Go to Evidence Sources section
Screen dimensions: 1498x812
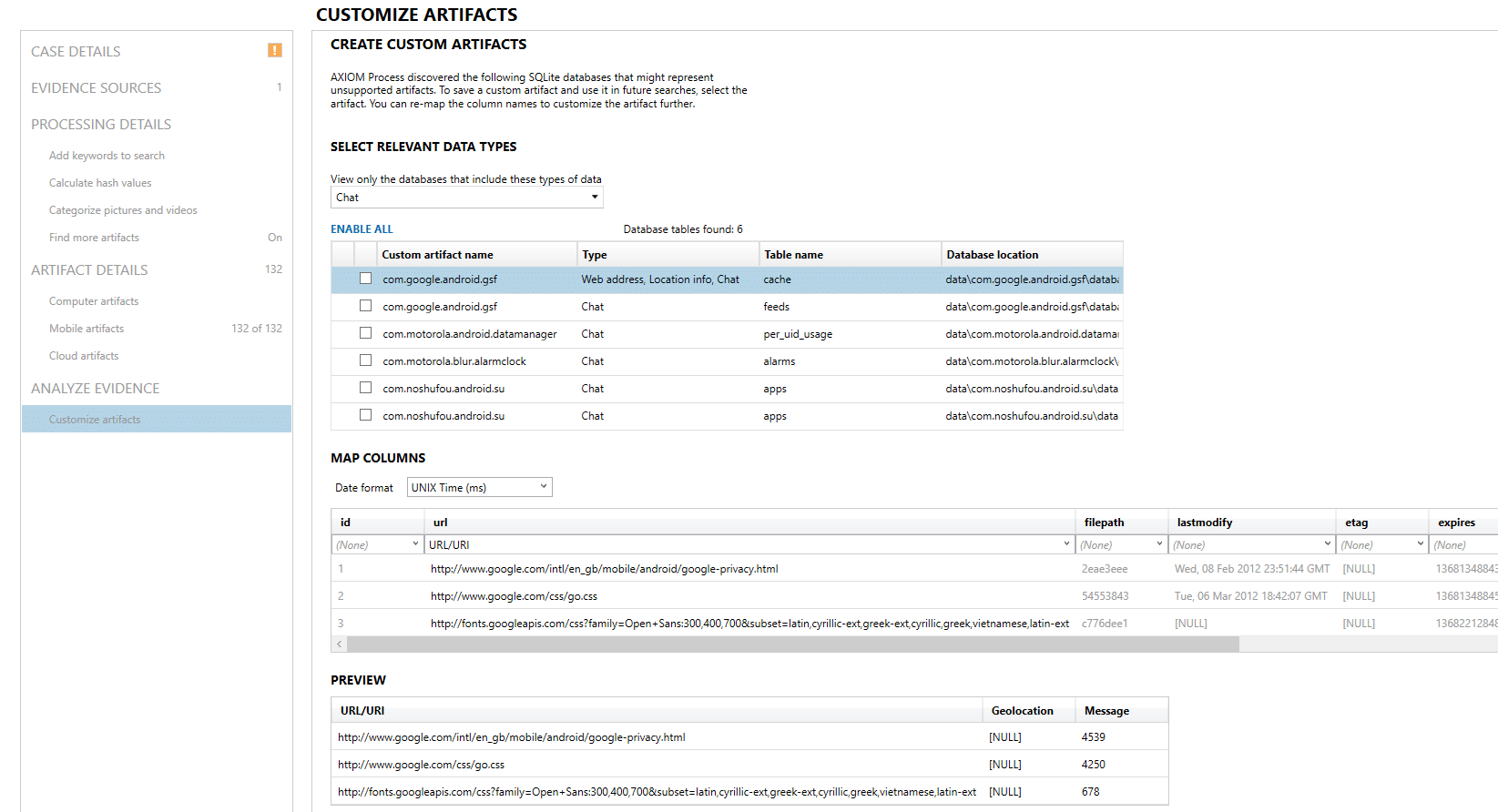pos(96,88)
